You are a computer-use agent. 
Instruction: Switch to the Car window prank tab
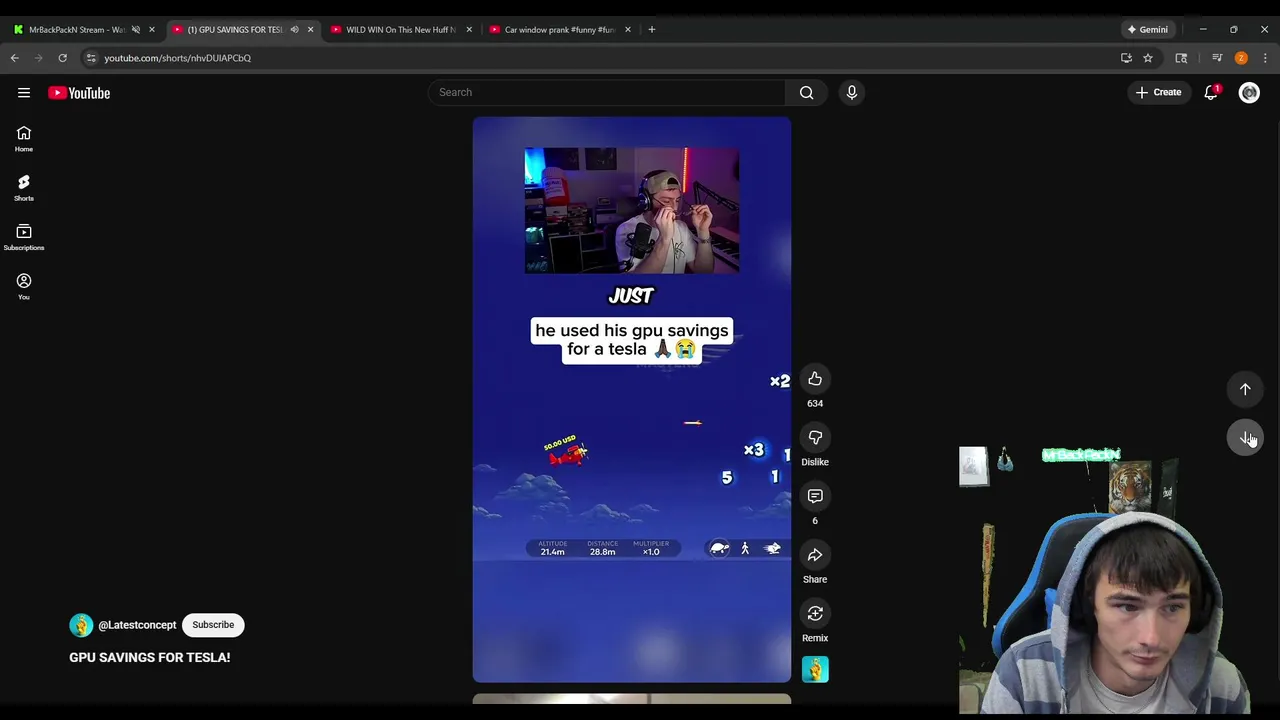559,30
